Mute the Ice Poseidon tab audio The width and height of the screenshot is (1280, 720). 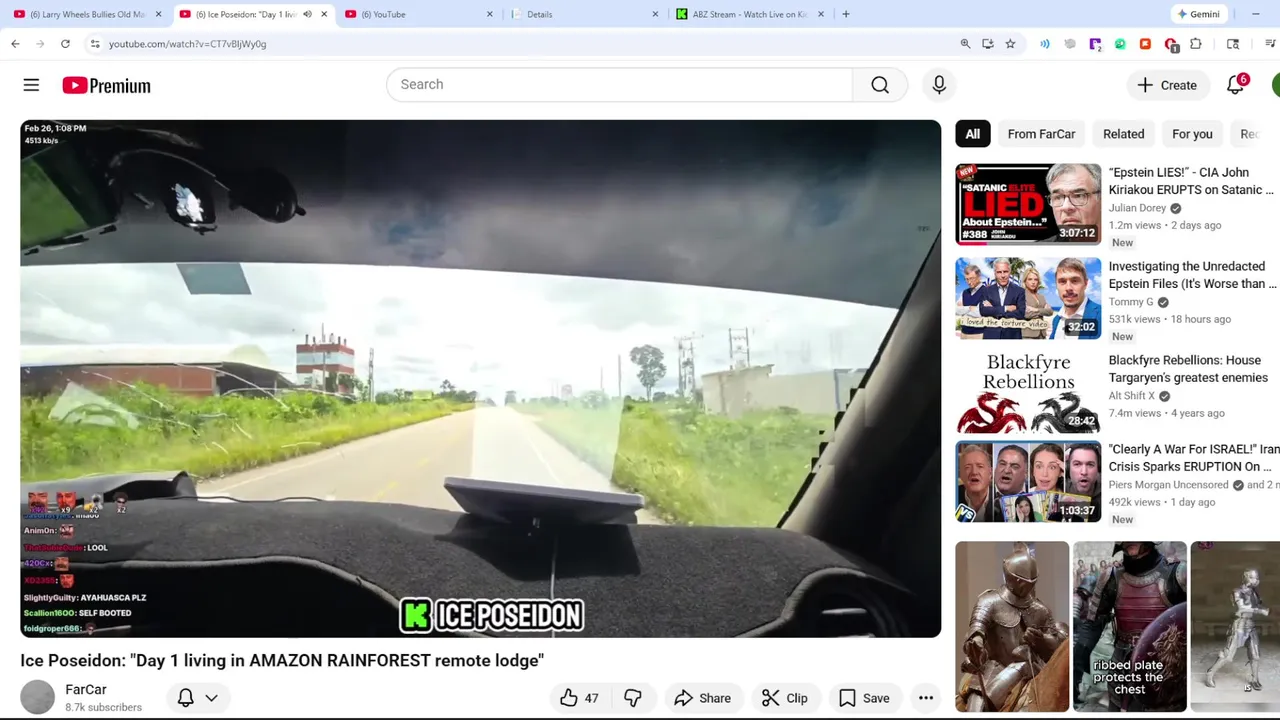tap(307, 14)
